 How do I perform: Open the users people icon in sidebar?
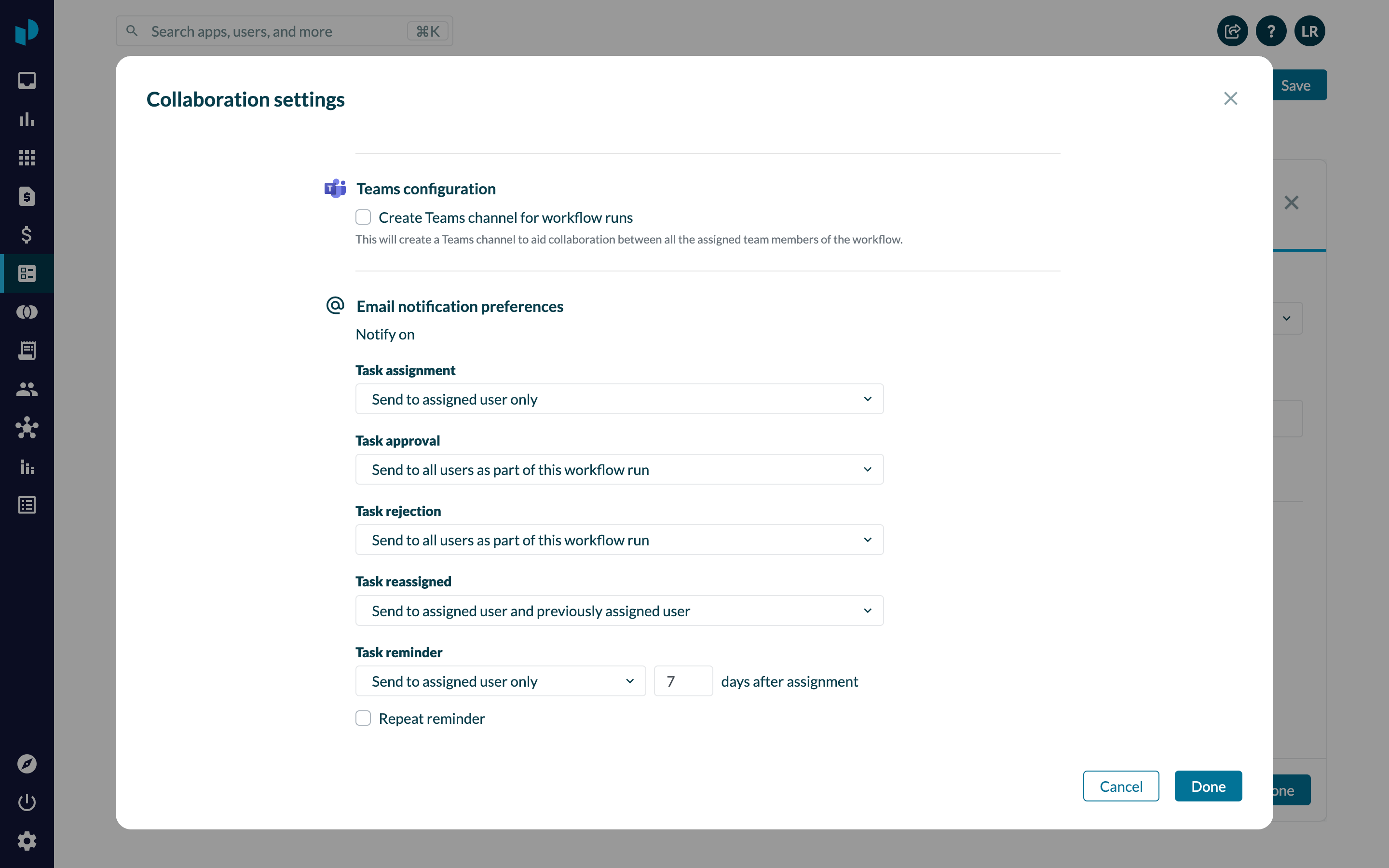pyautogui.click(x=27, y=389)
